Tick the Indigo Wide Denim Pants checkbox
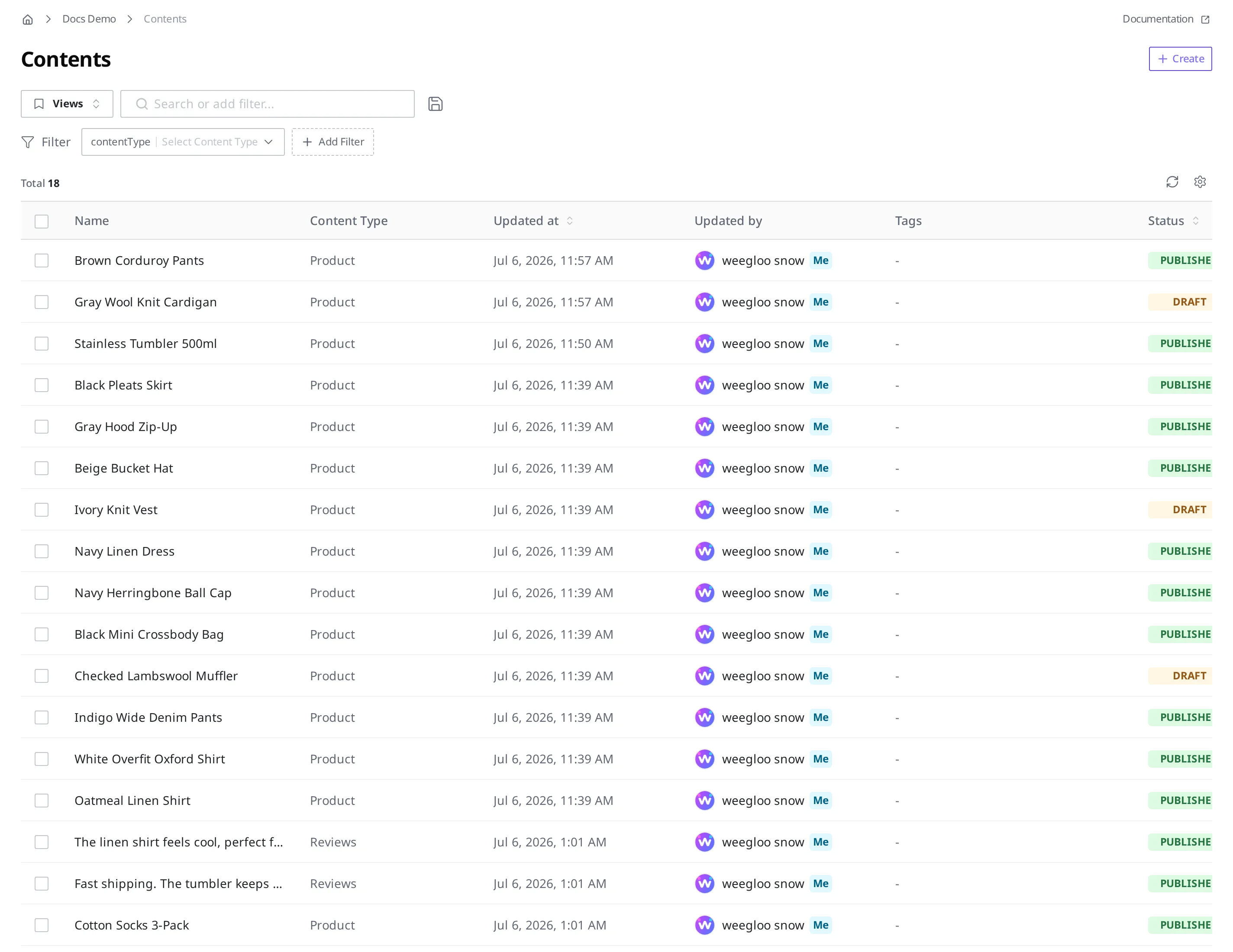This screenshot has width=1233, height=952. tap(41, 717)
